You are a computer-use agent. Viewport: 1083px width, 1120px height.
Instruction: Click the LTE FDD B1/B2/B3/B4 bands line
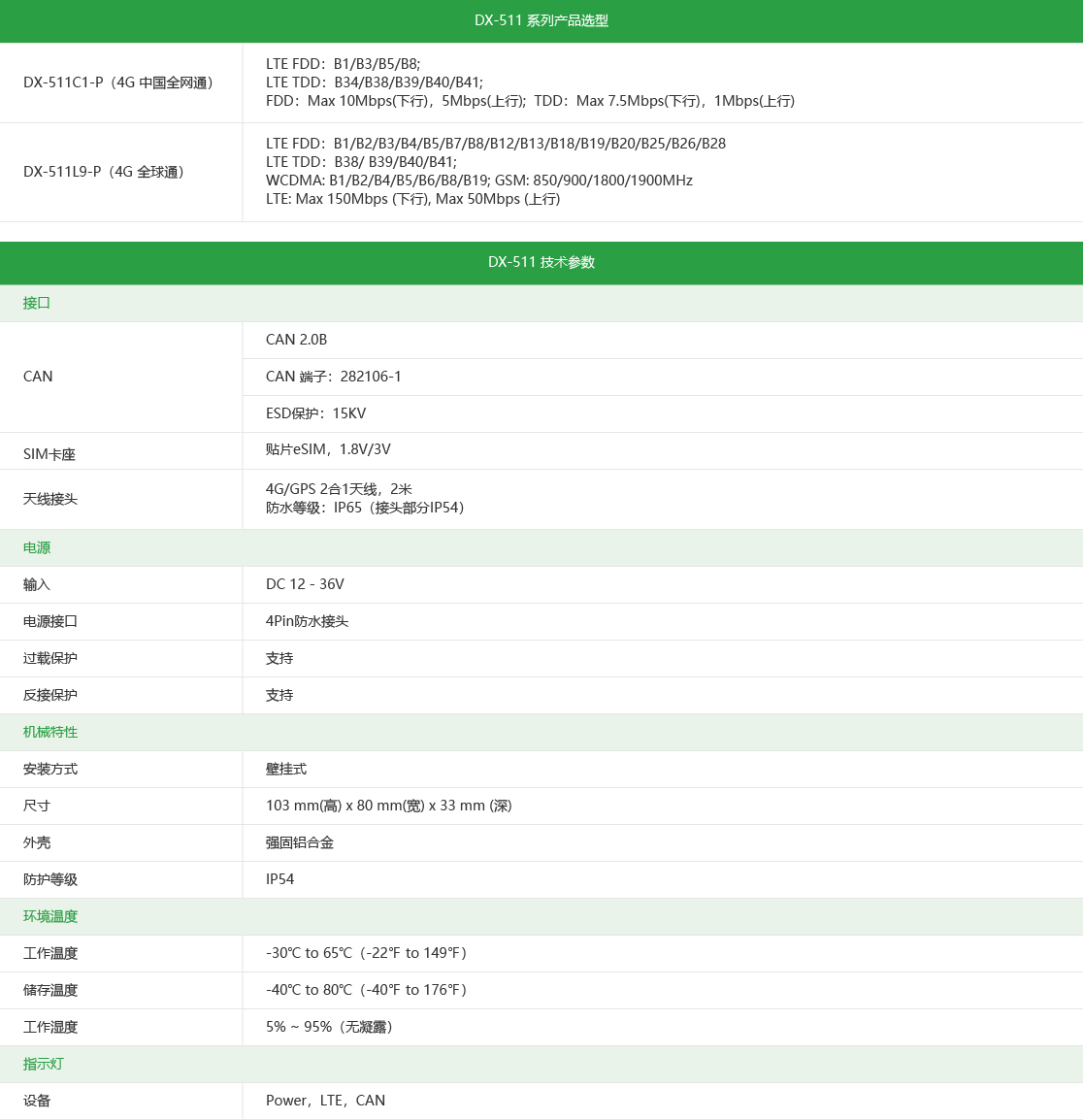(496, 143)
